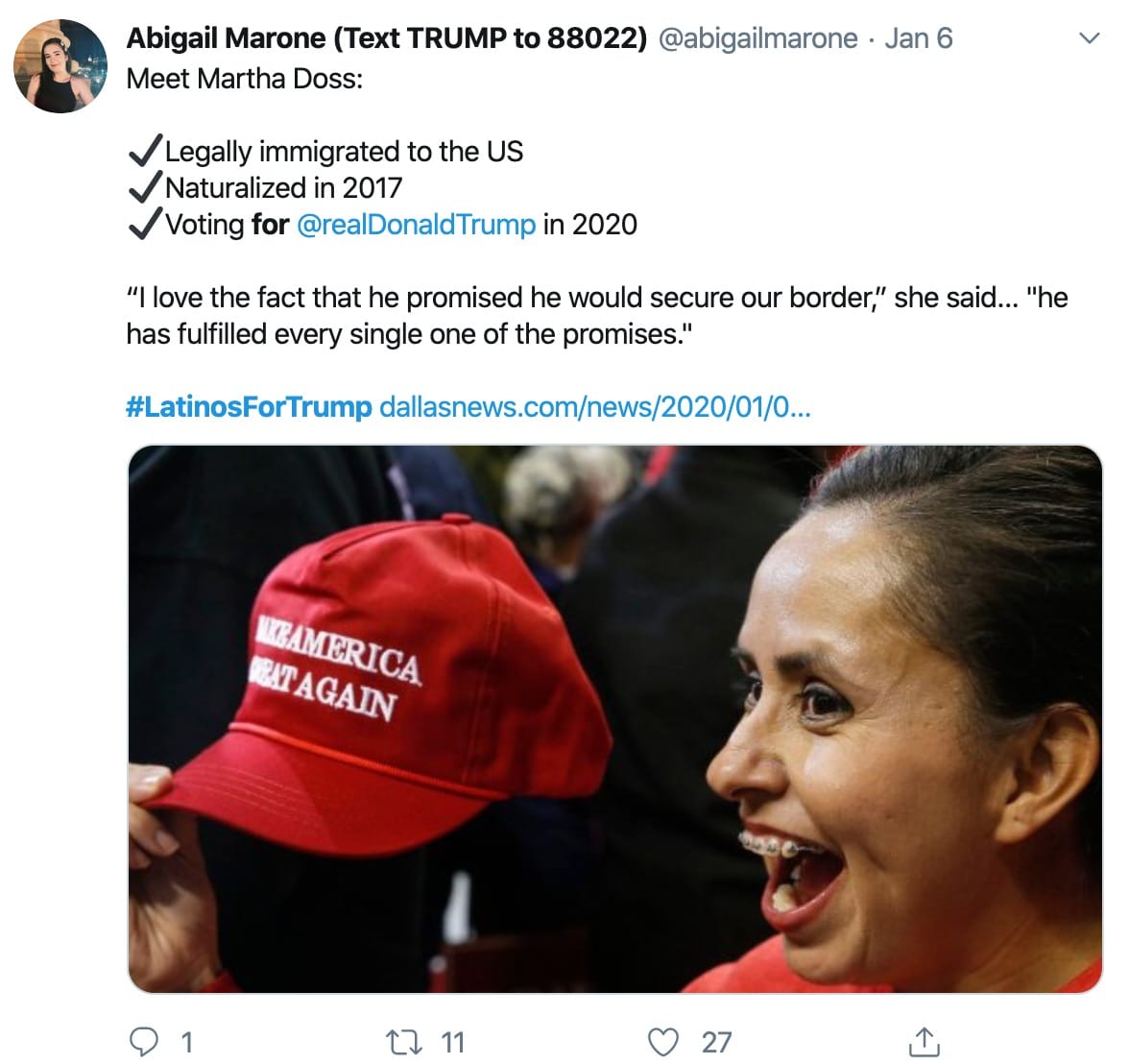The image size is (1129, 1064).
Task: Click the Abigail Marone display name
Action: click(387, 38)
